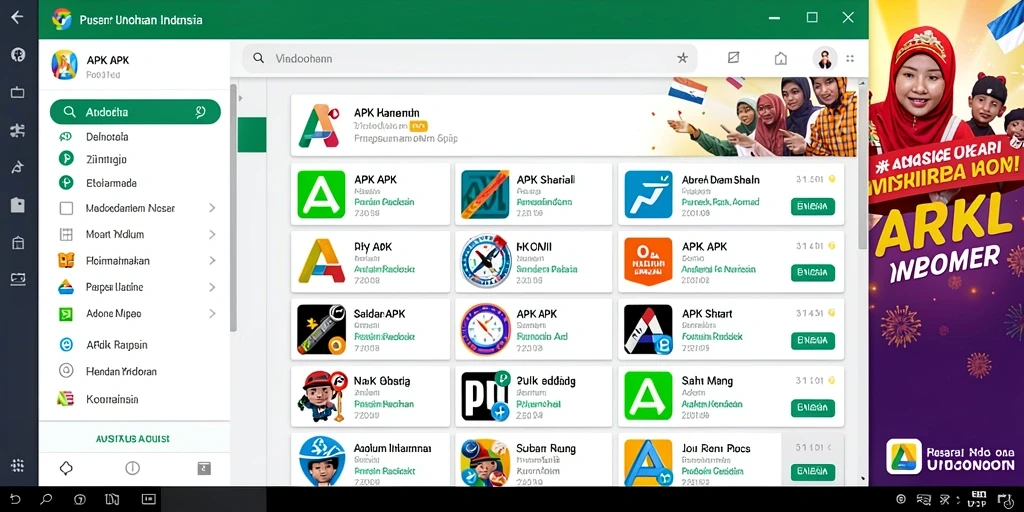Click the green install button for Abren Dram Shaln

tap(812, 207)
